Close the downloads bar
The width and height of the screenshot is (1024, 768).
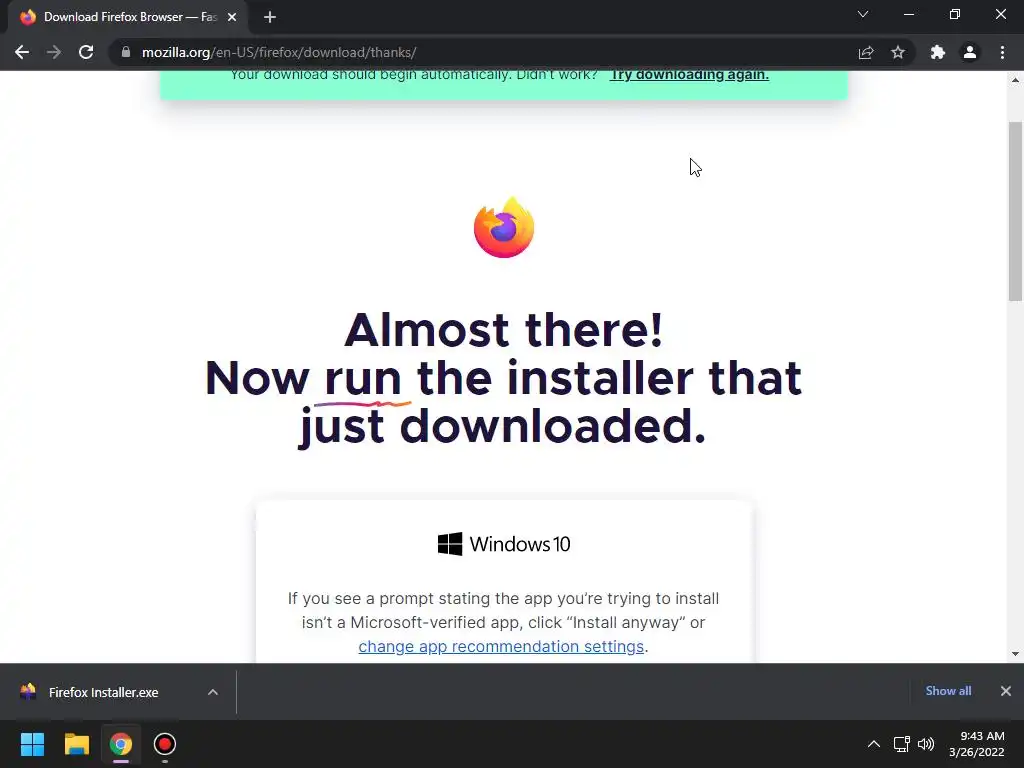coord(1006,691)
